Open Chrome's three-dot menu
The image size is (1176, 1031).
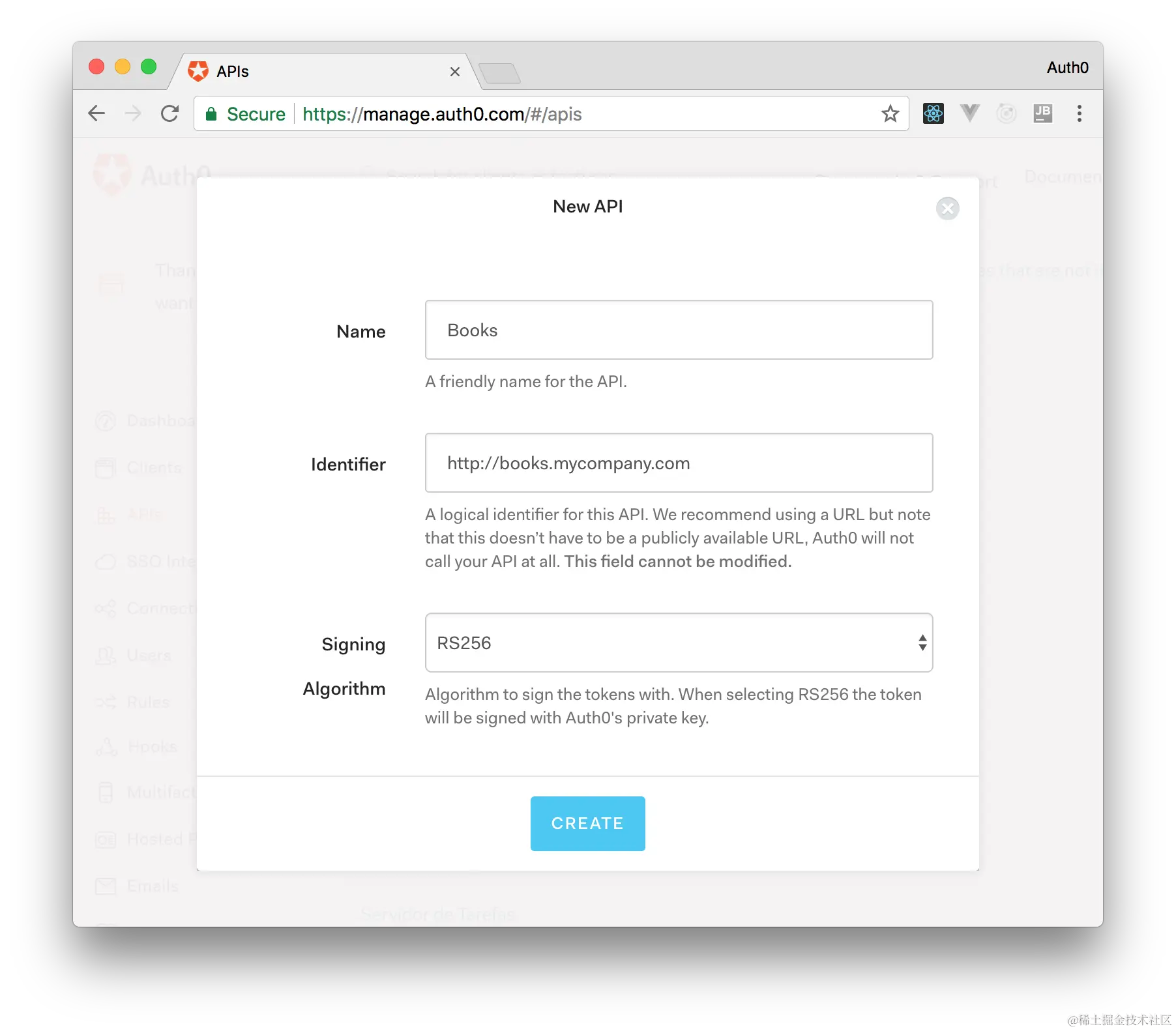1080,113
